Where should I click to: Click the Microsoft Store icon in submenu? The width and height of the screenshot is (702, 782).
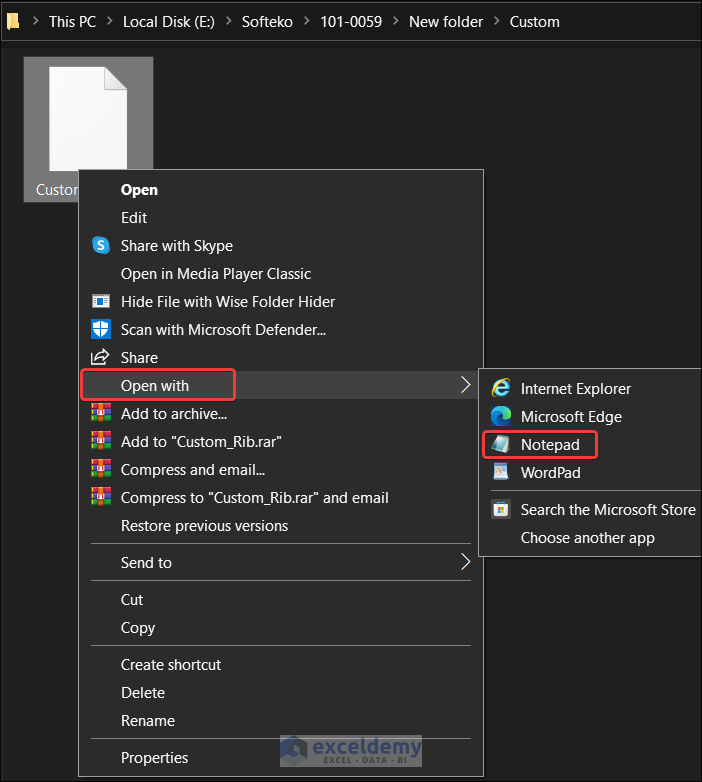click(501, 509)
